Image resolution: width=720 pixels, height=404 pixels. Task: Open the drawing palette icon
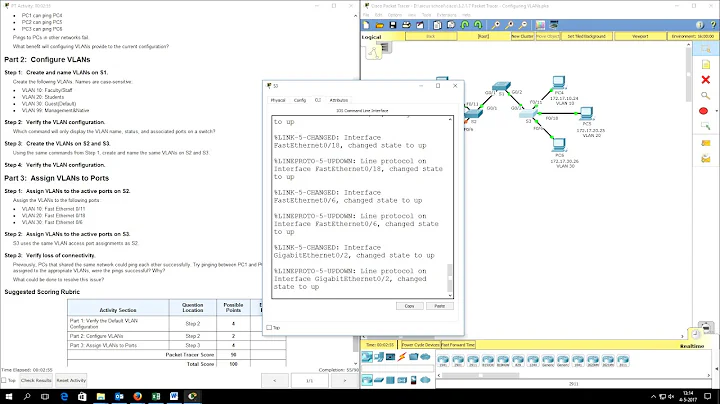[x=540, y=25]
